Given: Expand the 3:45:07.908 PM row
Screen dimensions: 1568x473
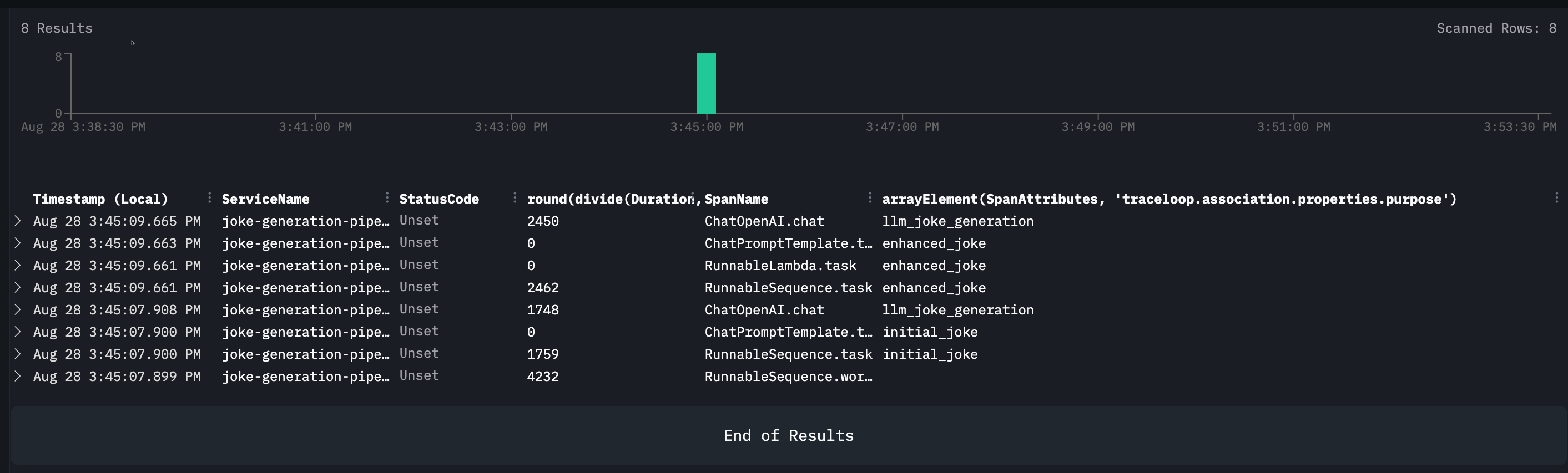Looking at the screenshot, I should (18, 310).
